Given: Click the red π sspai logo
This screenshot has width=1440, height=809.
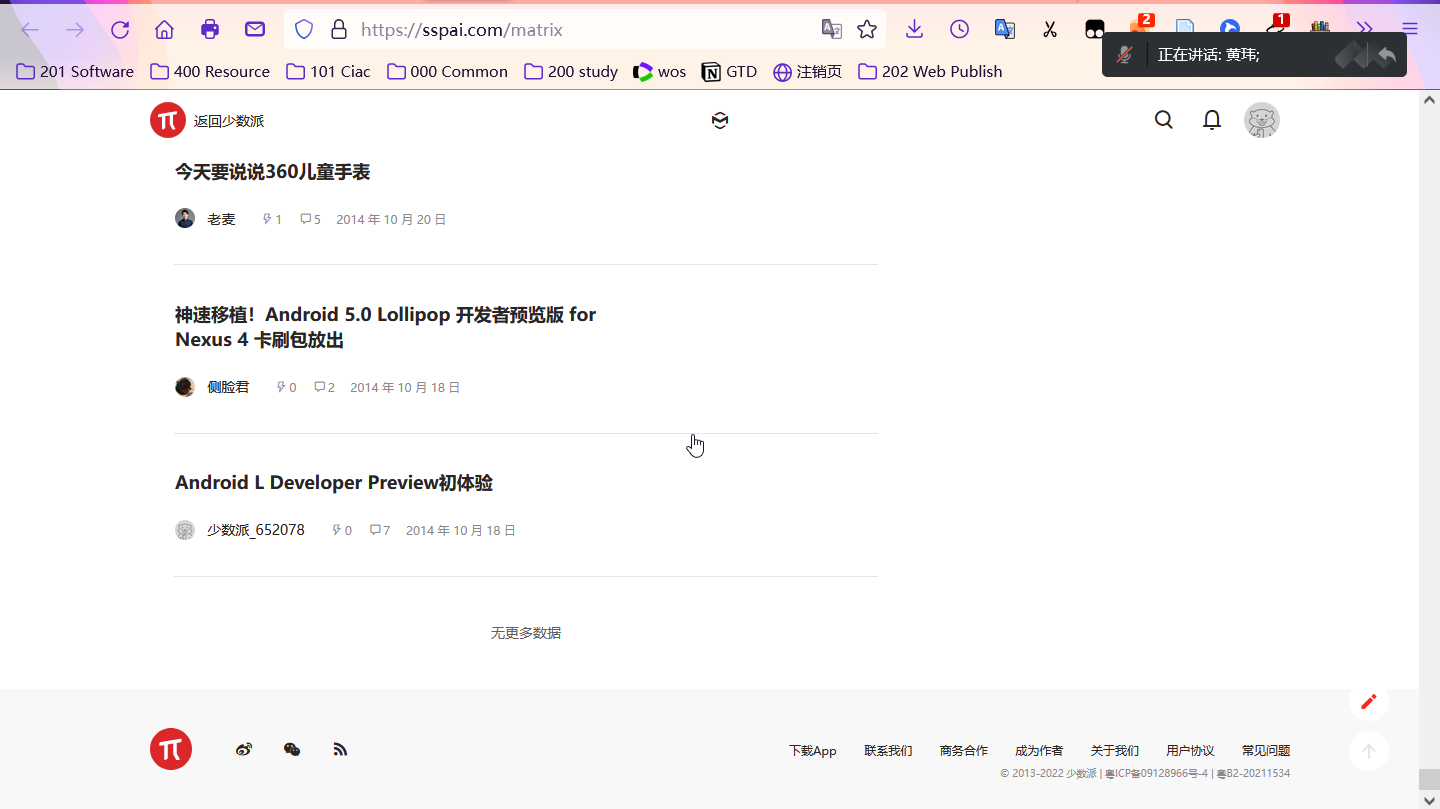Looking at the screenshot, I should click(167, 120).
